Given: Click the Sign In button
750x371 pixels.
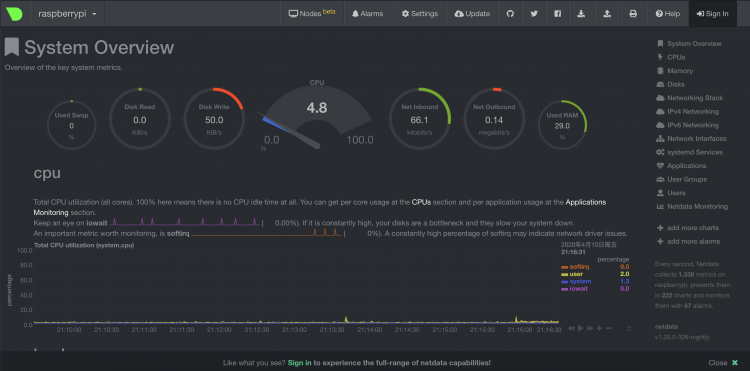Looking at the screenshot, I should (x=713, y=13).
